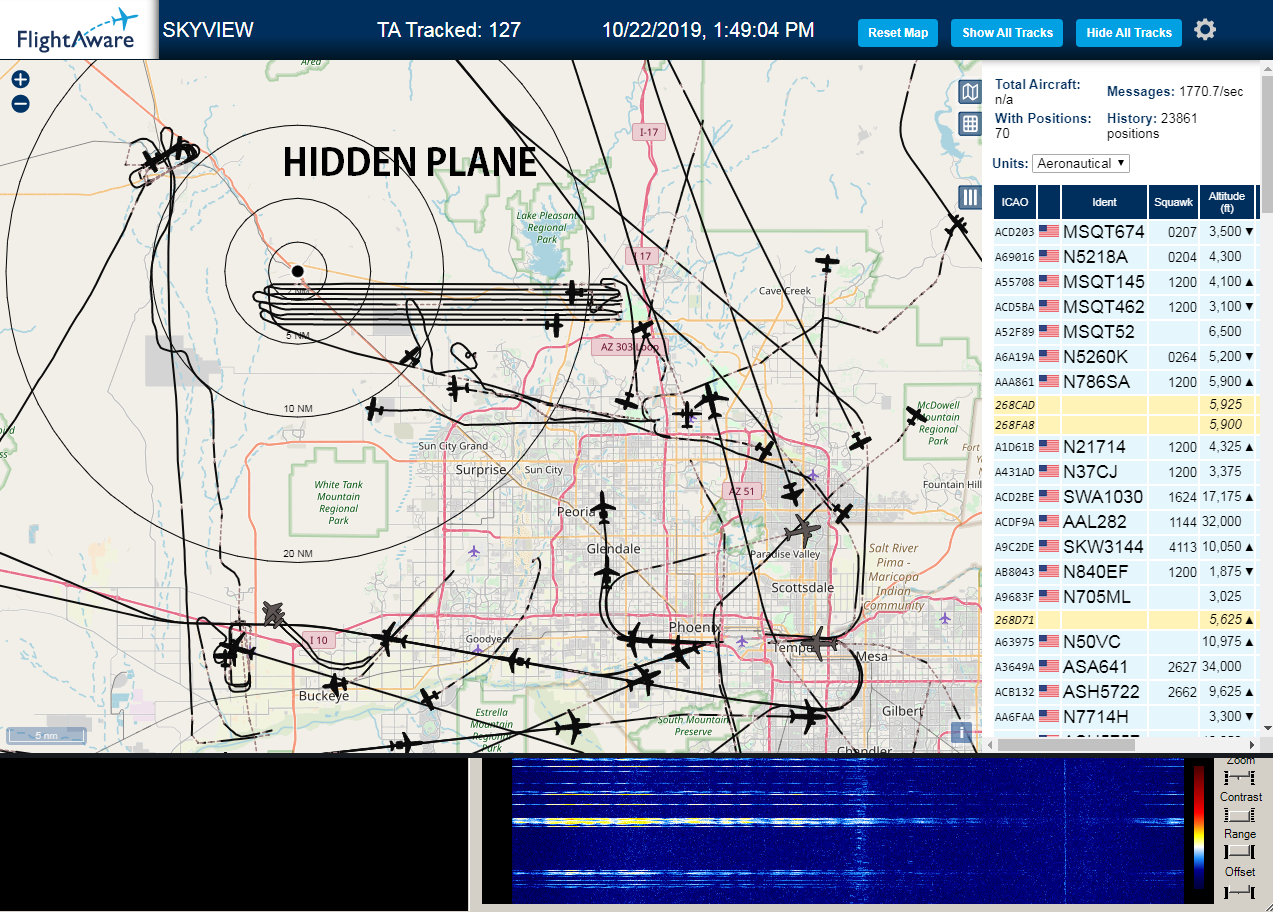1273x913 pixels.
Task: Sort table by Altitude (ft) column header
Action: point(1226,202)
